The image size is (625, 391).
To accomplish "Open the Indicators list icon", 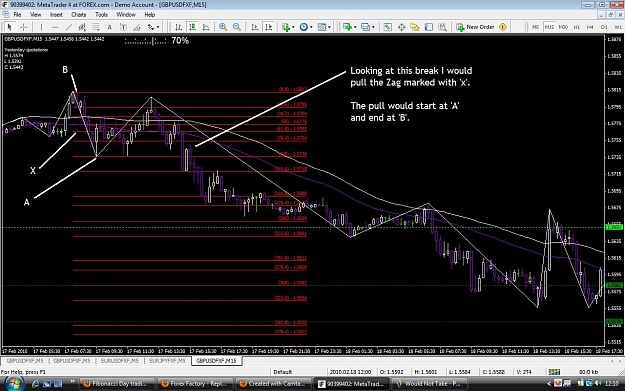I will click(286, 27).
